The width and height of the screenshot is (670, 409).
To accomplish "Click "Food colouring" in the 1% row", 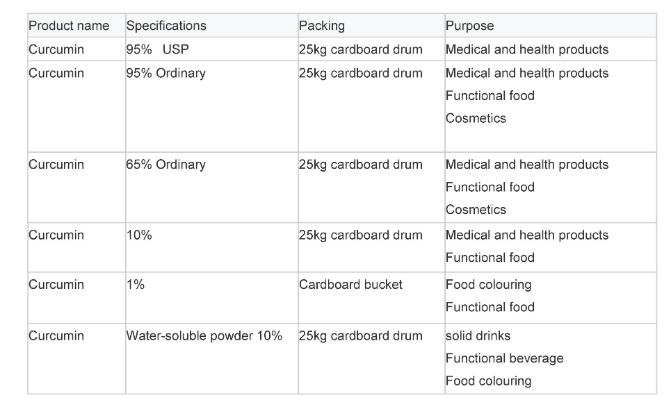I will click(488, 284).
